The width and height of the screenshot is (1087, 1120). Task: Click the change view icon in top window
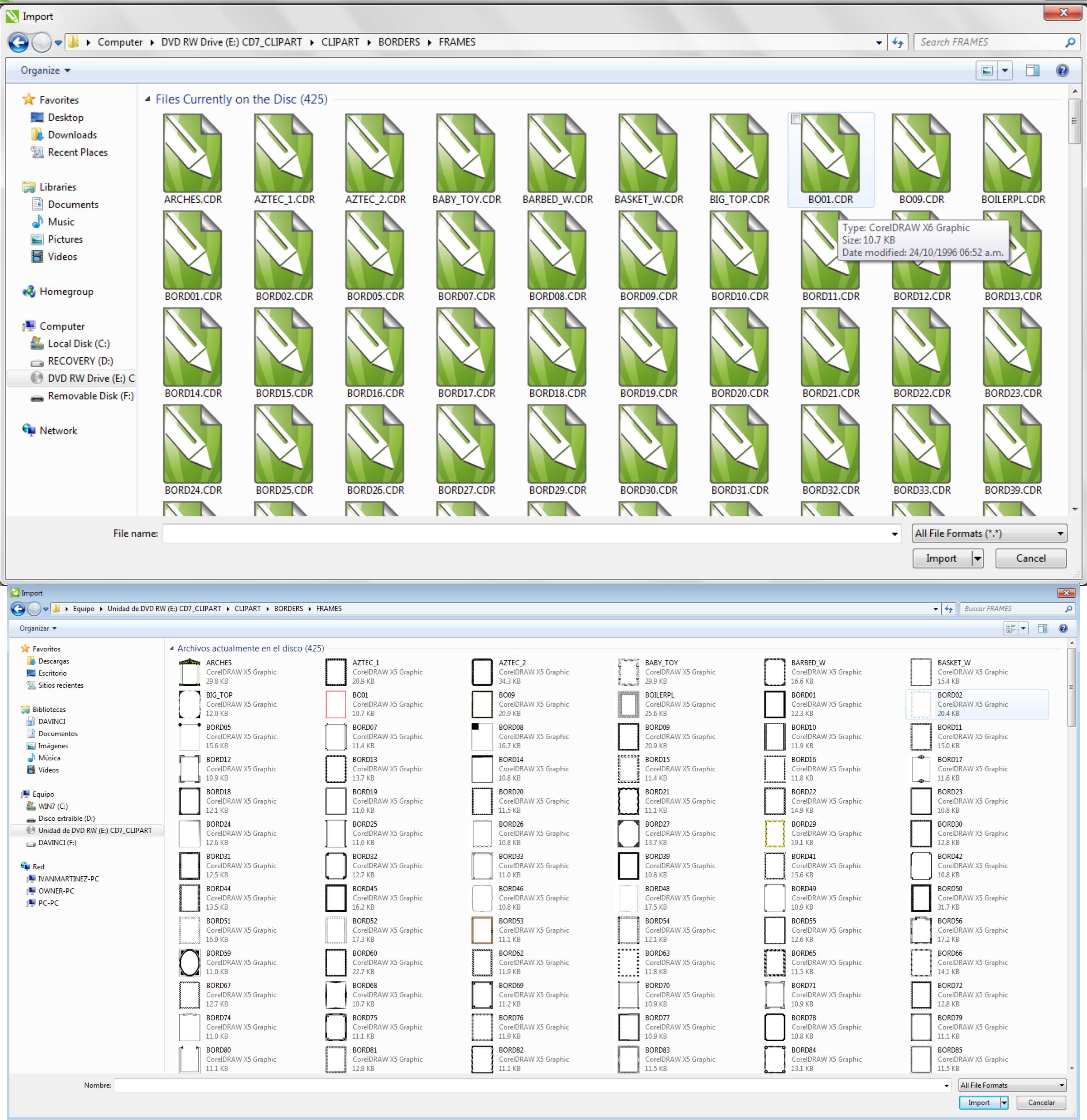[x=987, y=70]
